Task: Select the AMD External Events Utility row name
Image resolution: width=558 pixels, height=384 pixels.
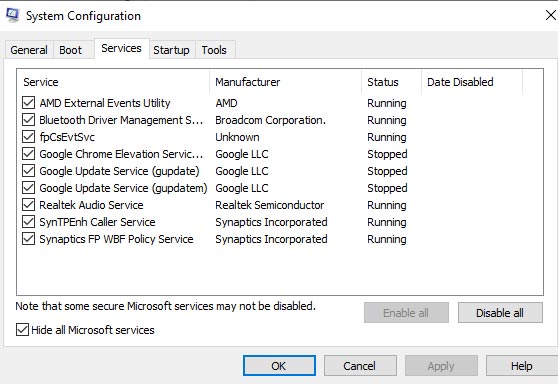Action: pos(105,103)
